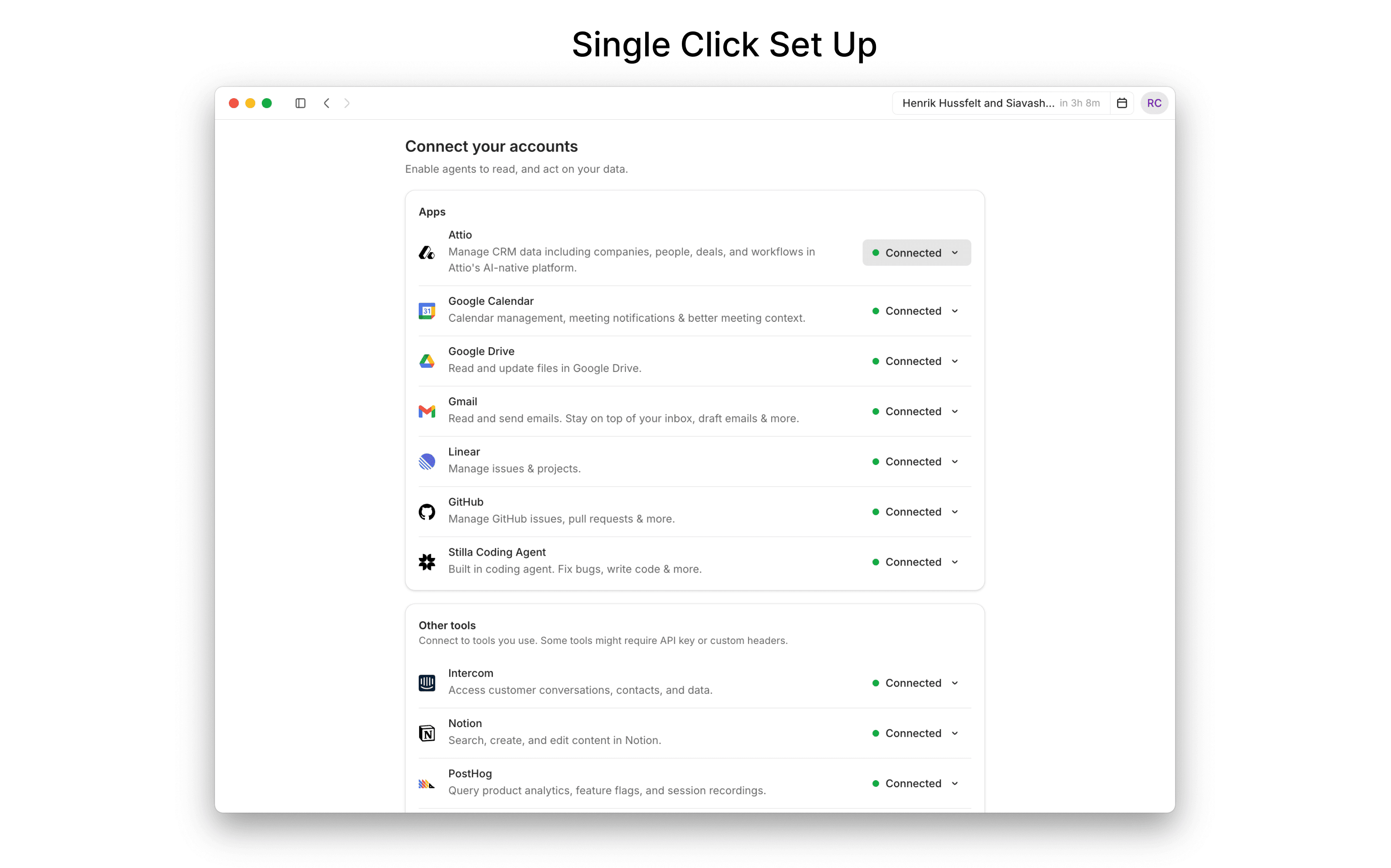Go forward with the right arrow
The image size is (1391, 868).
pyautogui.click(x=347, y=103)
